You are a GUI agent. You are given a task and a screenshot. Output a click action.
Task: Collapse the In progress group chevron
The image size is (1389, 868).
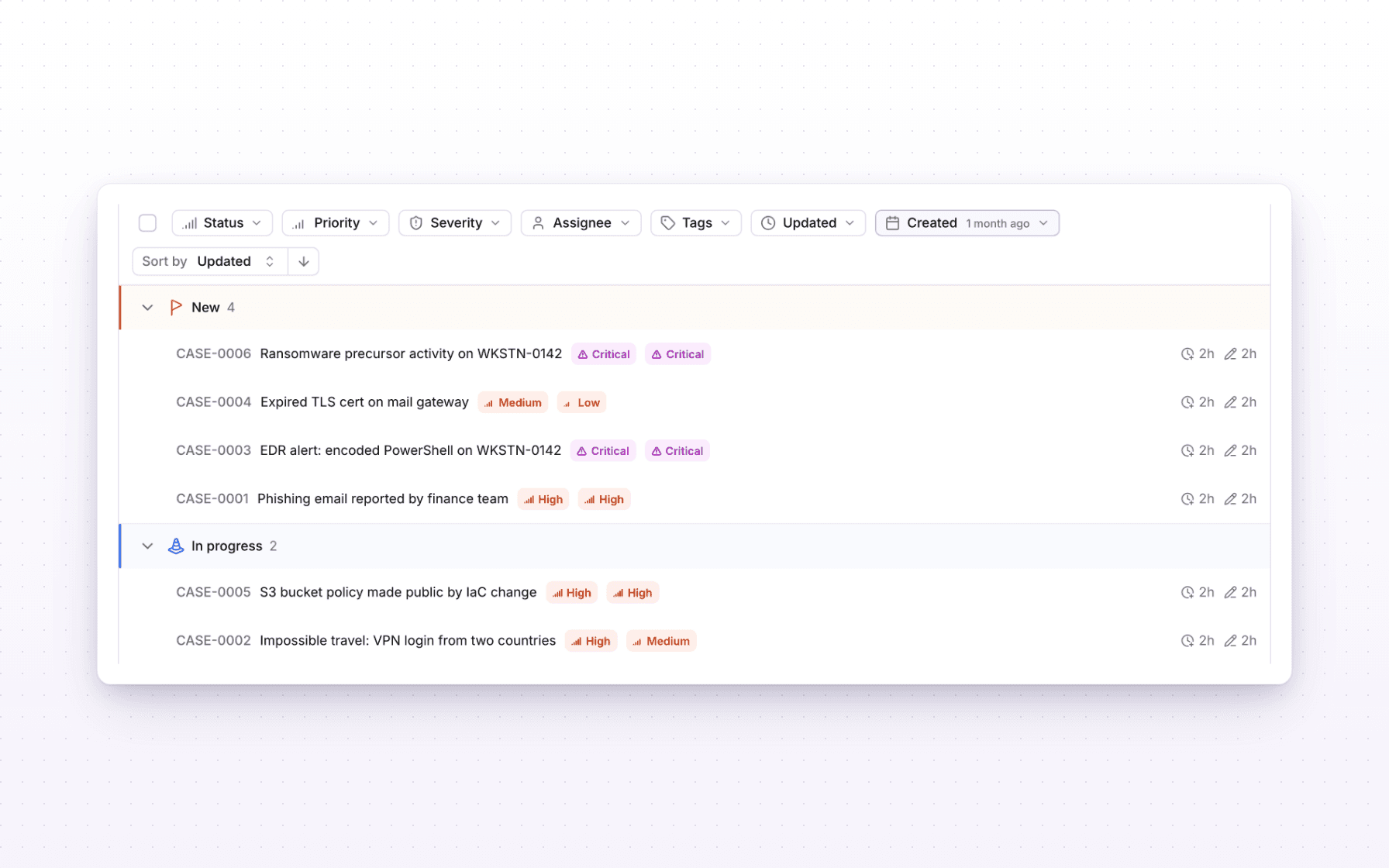[x=147, y=546]
